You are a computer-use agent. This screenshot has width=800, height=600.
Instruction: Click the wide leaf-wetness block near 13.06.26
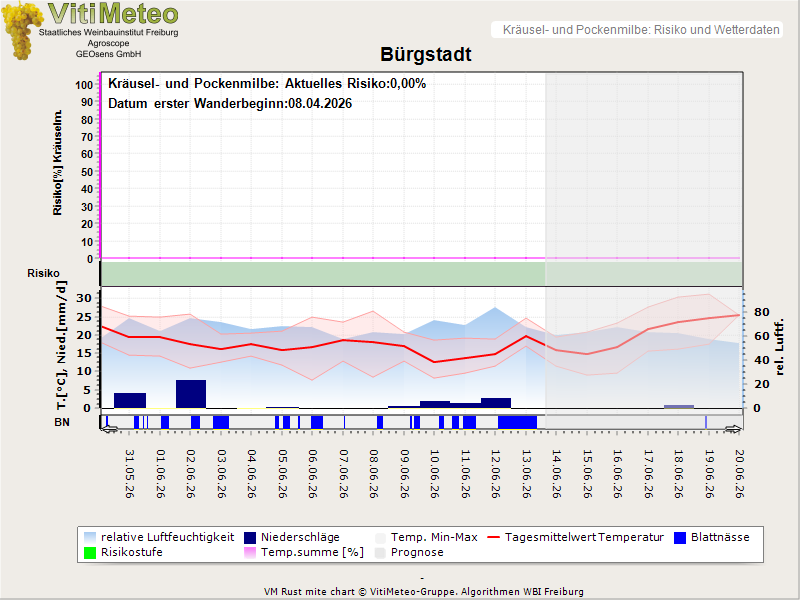pyautogui.click(x=517, y=422)
